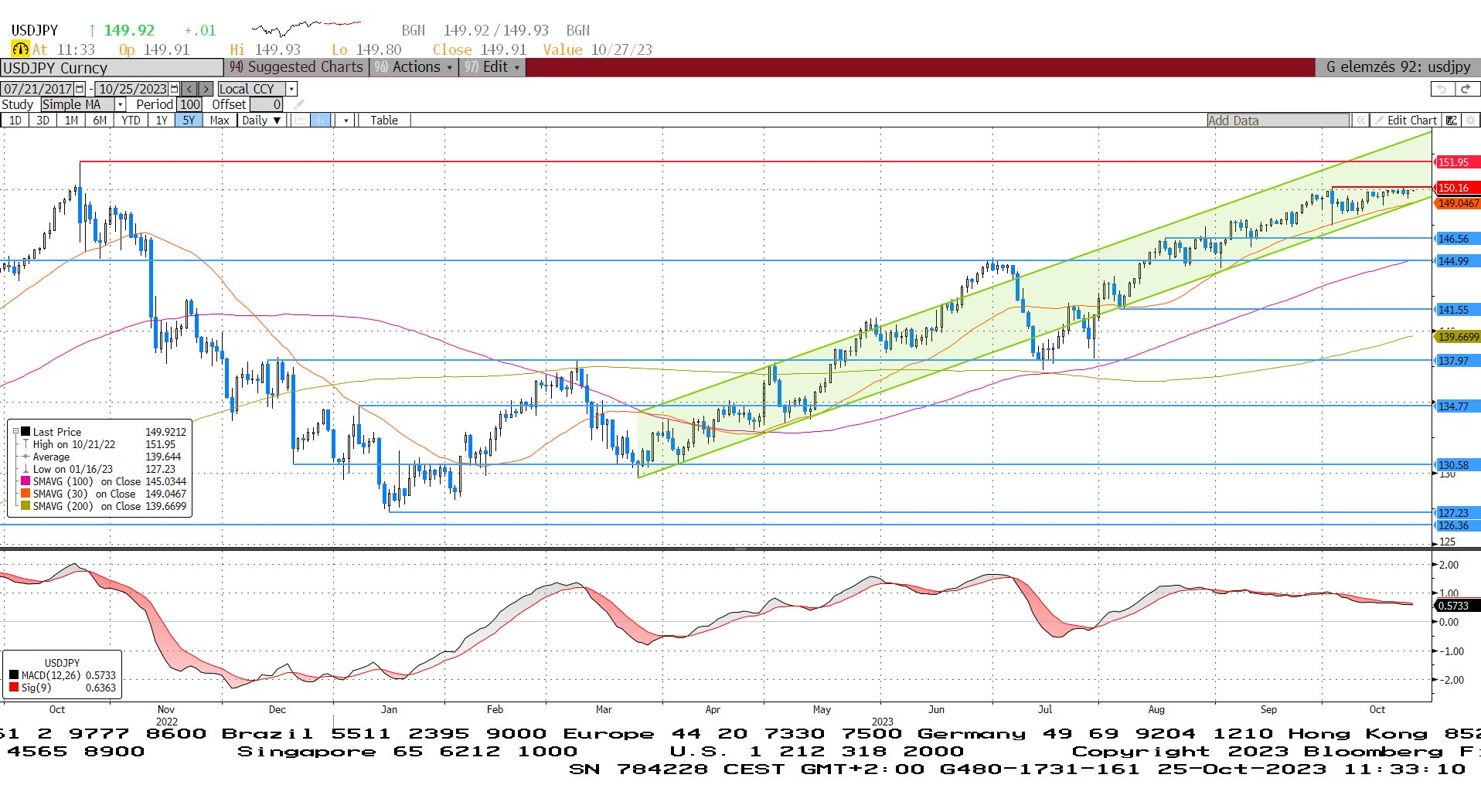Select the Max range tab
This screenshot has width=1481, height=812.
coord(220,121)
